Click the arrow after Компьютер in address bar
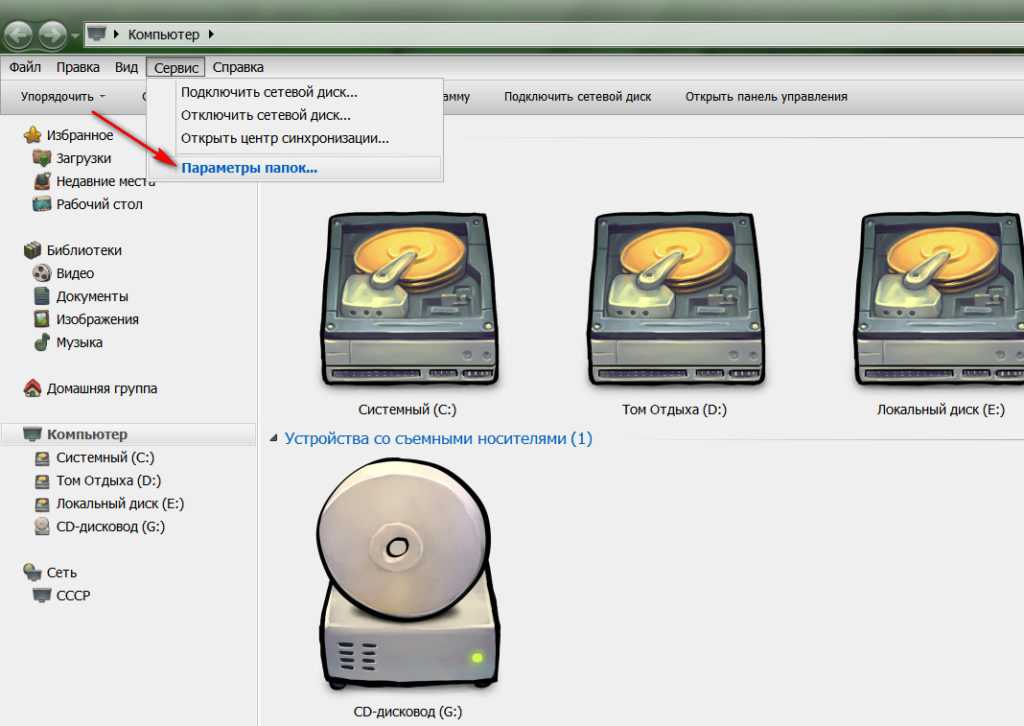 [x=211, y=35]
